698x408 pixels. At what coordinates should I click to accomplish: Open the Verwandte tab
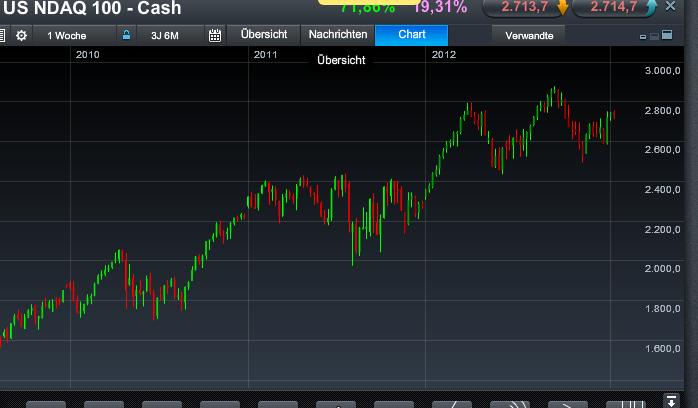529,36
